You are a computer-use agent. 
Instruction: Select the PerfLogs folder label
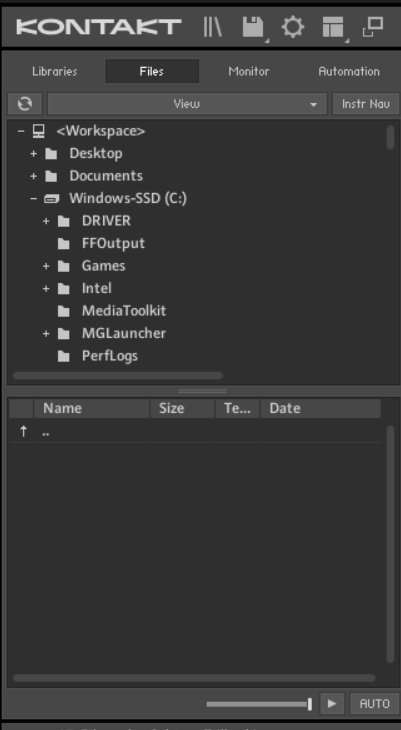[x=110, y=356]
